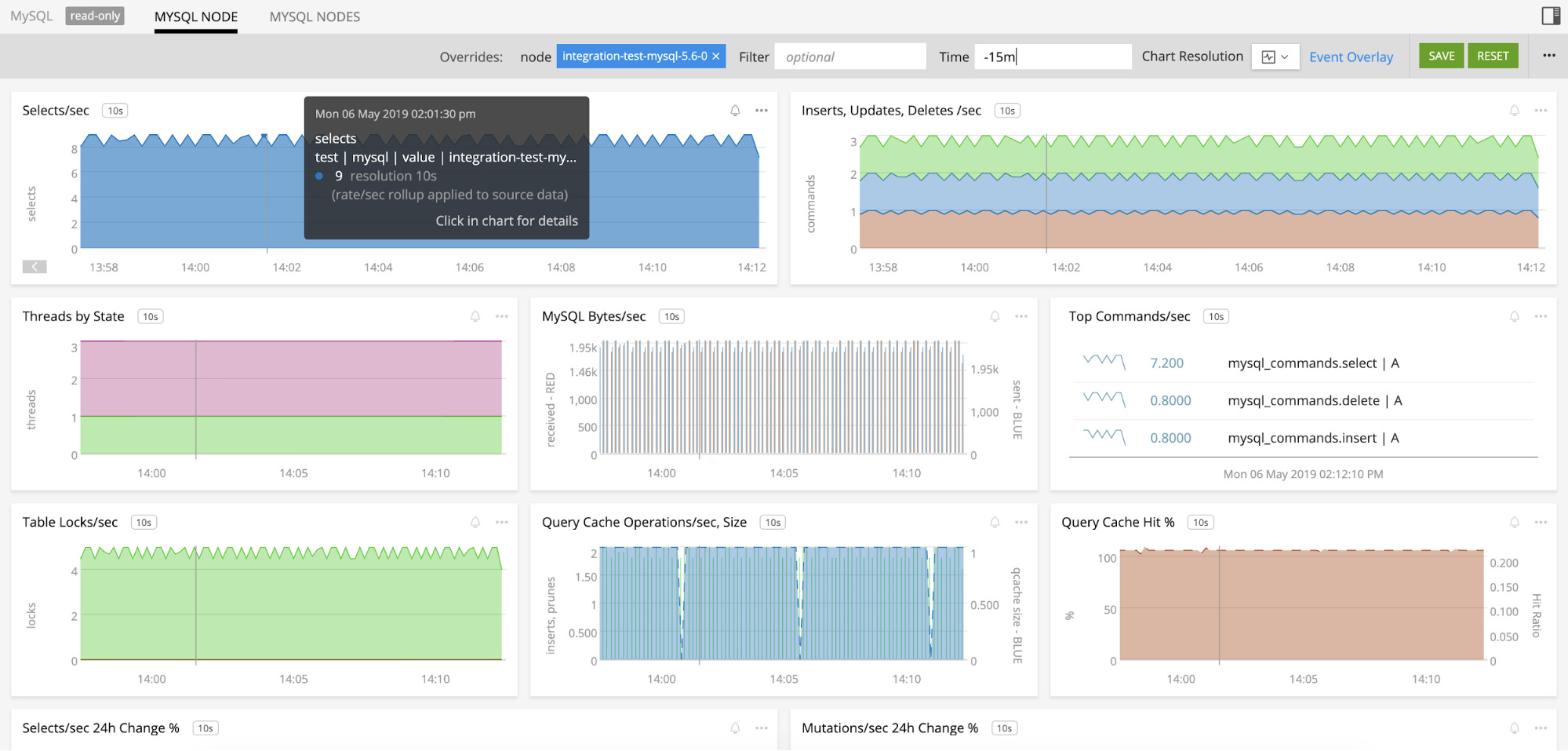Open alert bell on Mutations/sec 24h Change chart
Screen dimensions: 1568x751
pyautogui.click(x=1515, y=728)
